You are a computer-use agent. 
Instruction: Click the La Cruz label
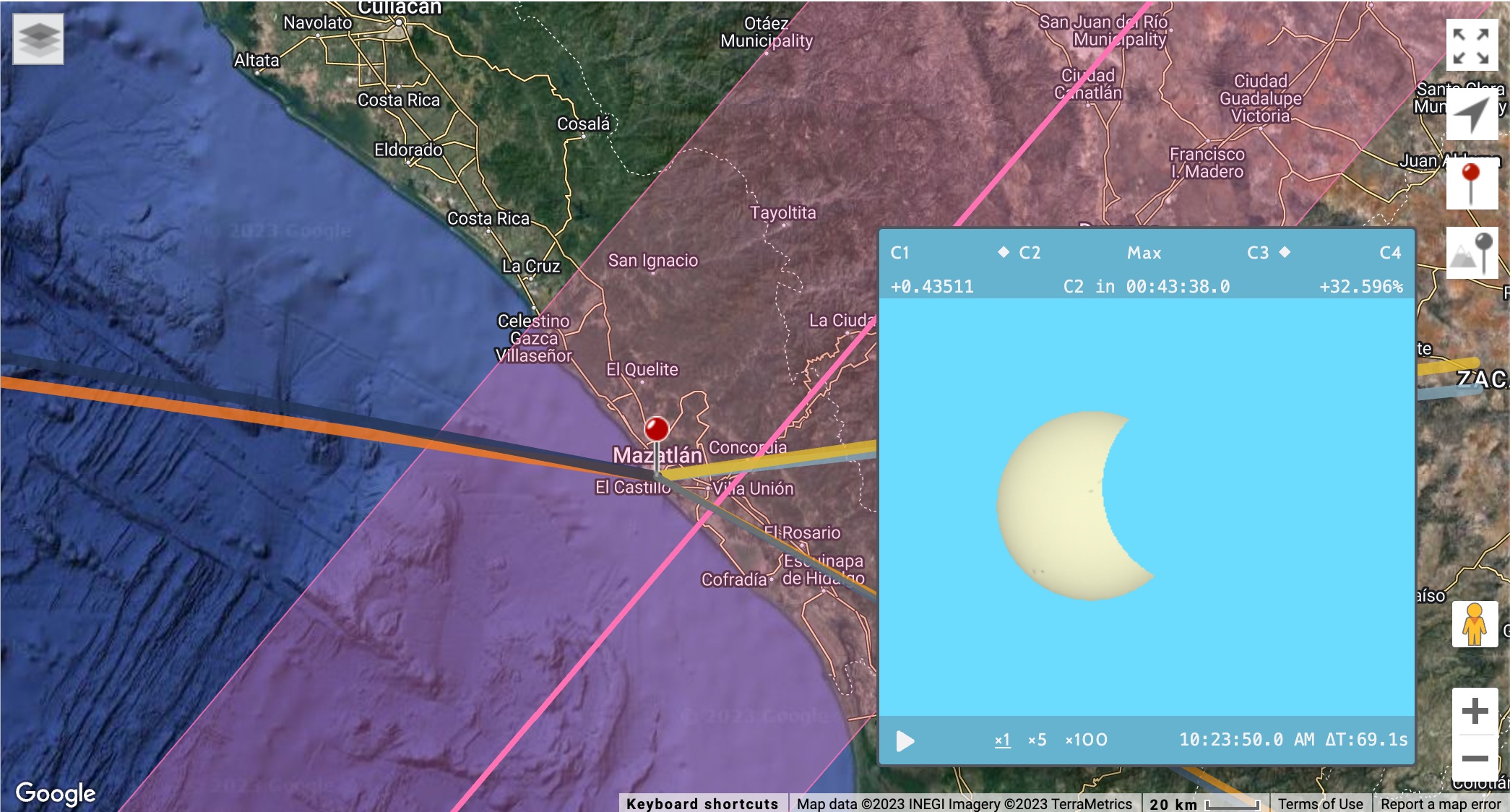(531, 266)
